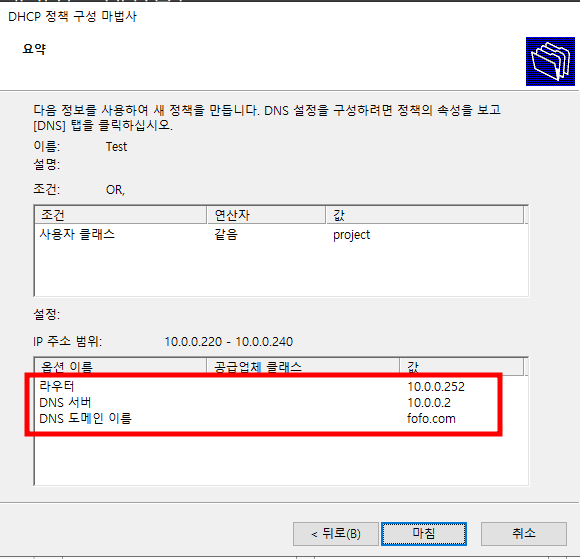Click the 설정: label
The height and width of the screenshot is (559, 580).
47,314
